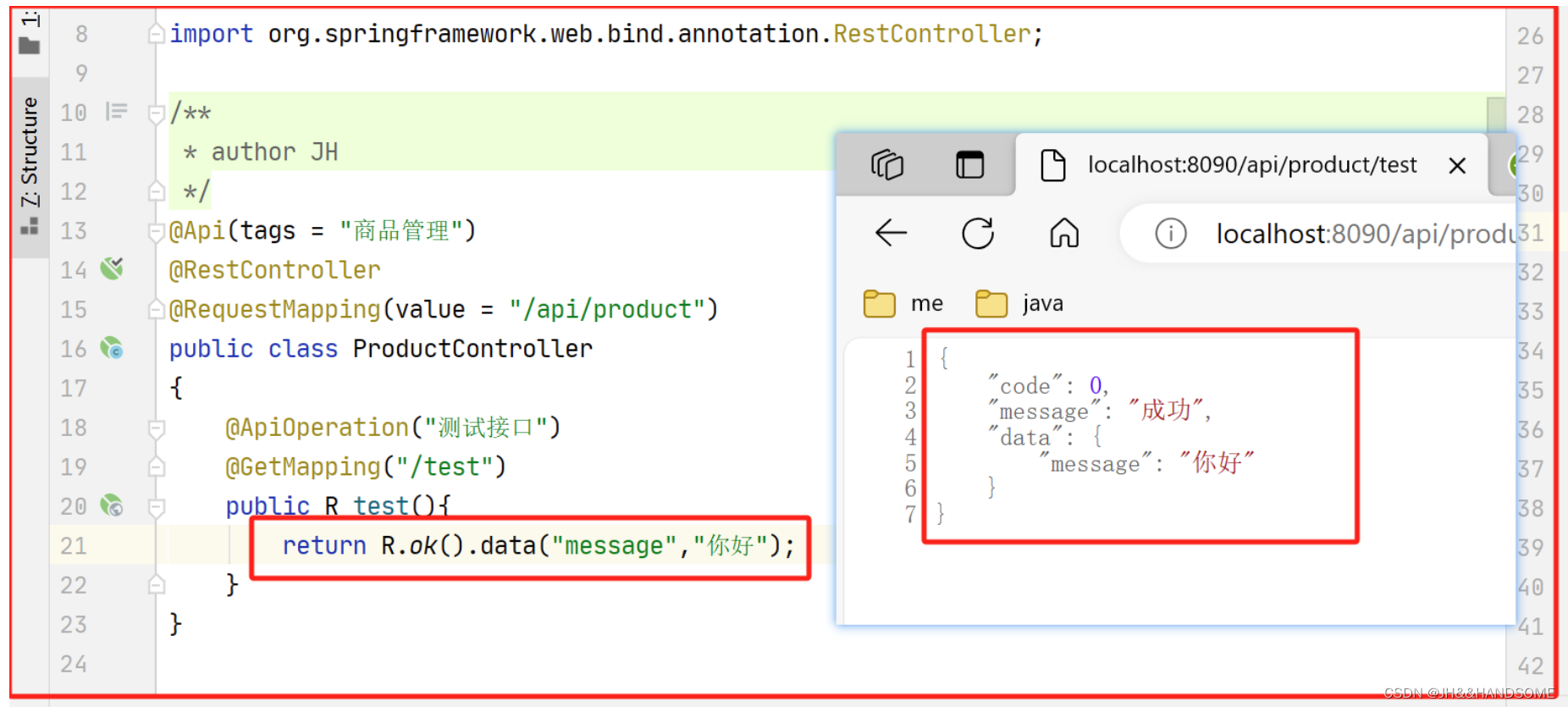1568x707 pixels.
Task: Toggle the fold marker on line 15
Action: 156,309
